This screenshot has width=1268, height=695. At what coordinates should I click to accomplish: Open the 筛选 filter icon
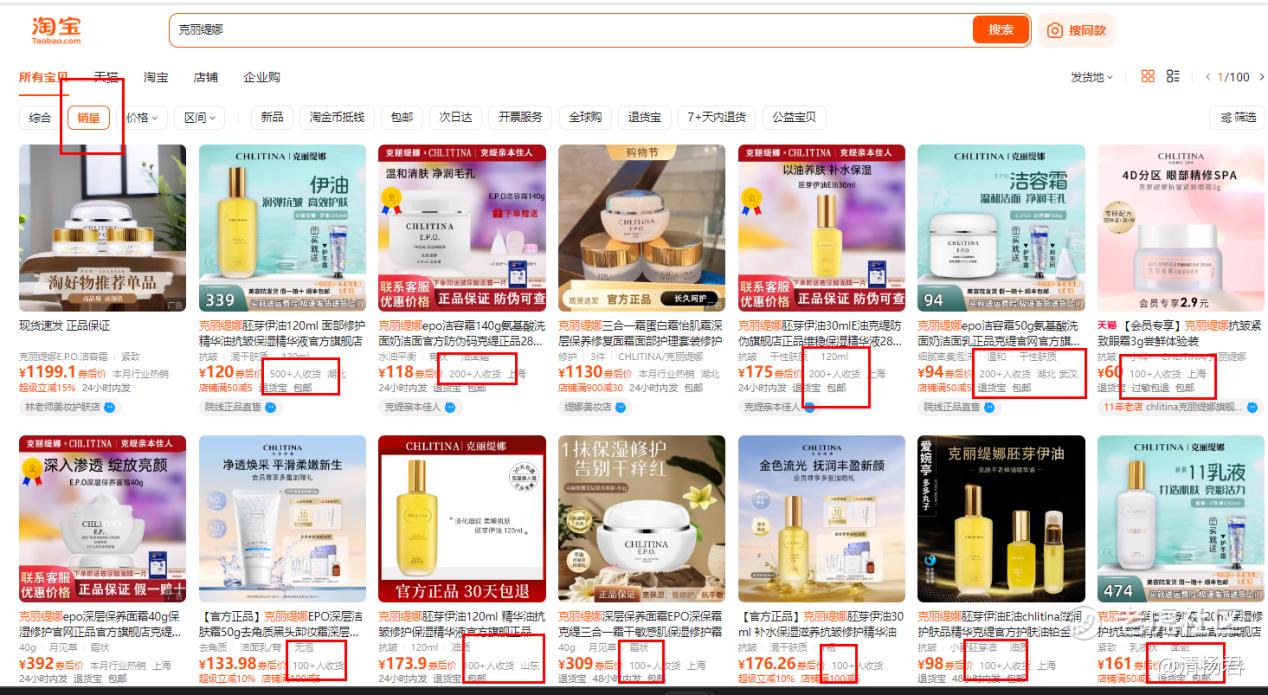(x=1227, y=117)
